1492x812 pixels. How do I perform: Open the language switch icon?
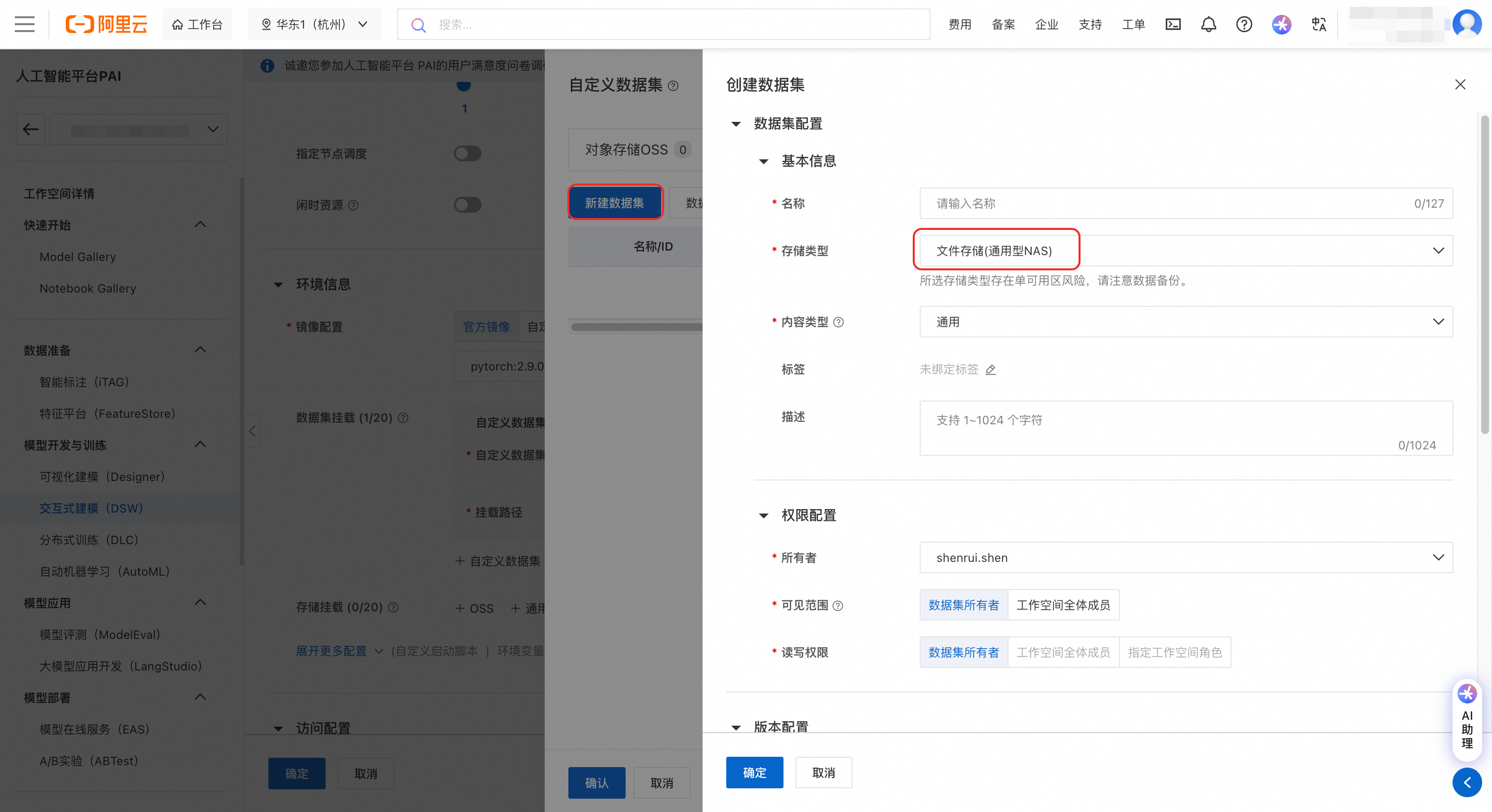point(1319,24)
